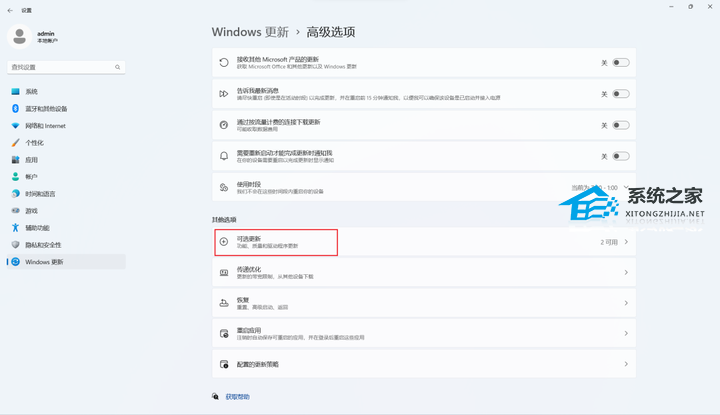720x415 pixels.
Task: Click the 可选更新 chevron beside 2 可用
Action: click(x=626, y=242)
